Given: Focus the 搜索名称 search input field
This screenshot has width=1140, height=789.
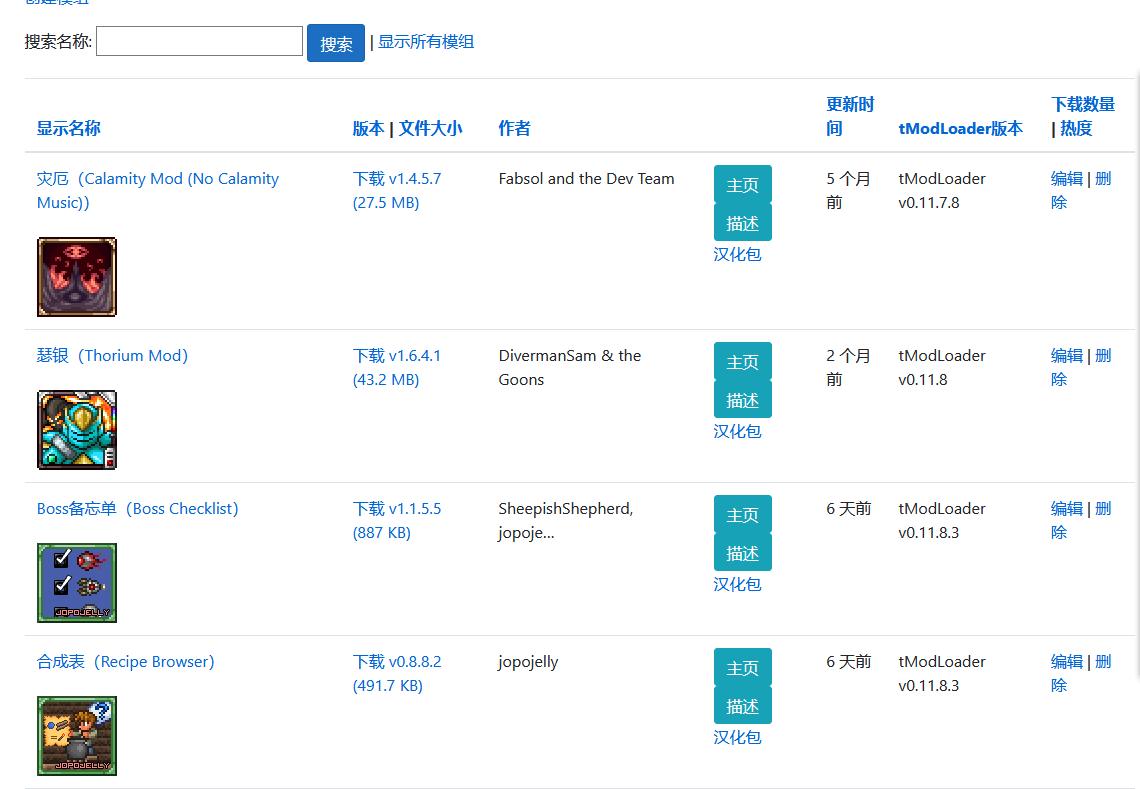Looking at the screenshot, I should point(199,42).
